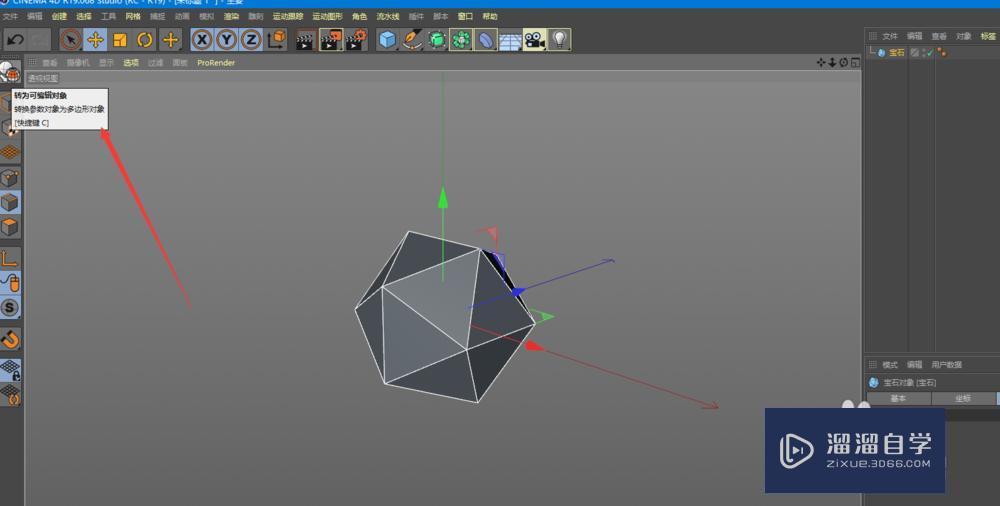Open the green generators subdivision icon

[437, 40]
